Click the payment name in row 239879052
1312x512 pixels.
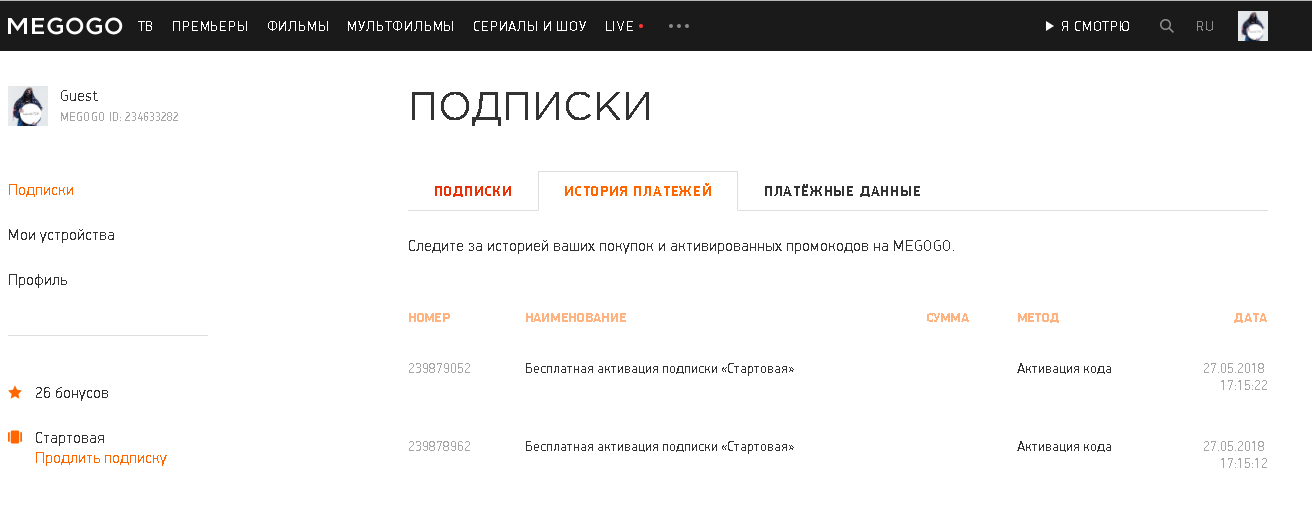tap(660, 369)
